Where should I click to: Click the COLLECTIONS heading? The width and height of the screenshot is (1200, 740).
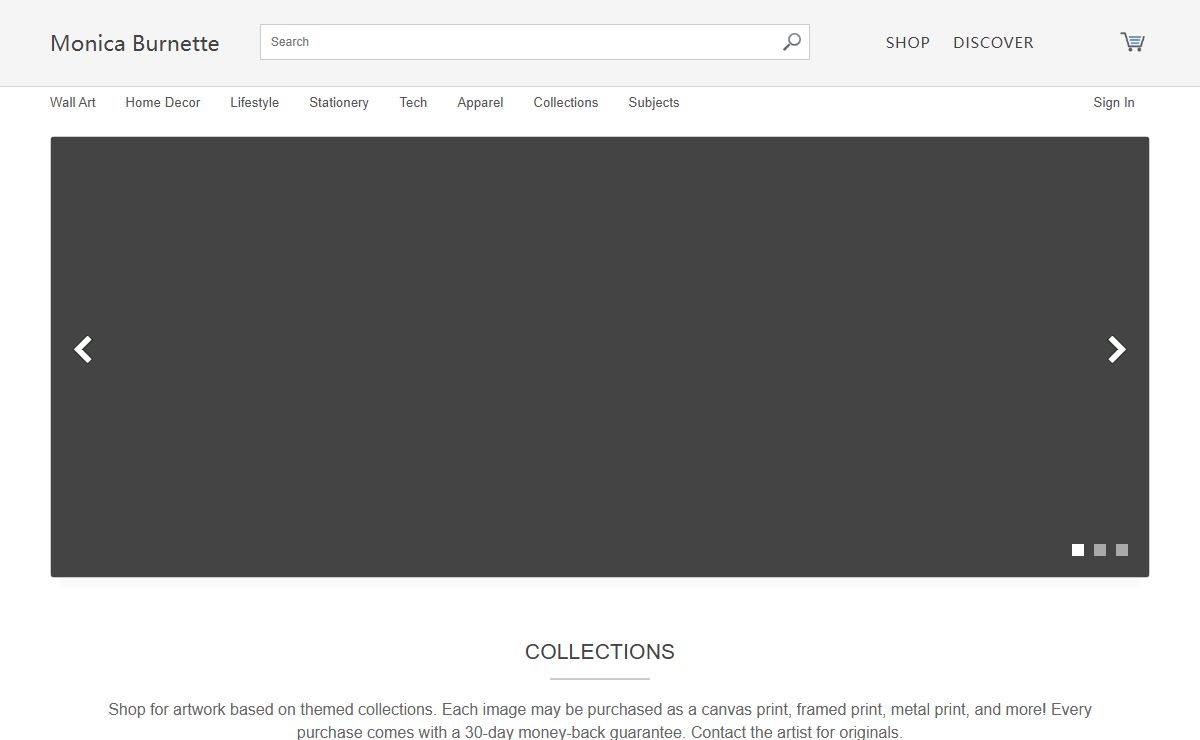tap(600, 652)
